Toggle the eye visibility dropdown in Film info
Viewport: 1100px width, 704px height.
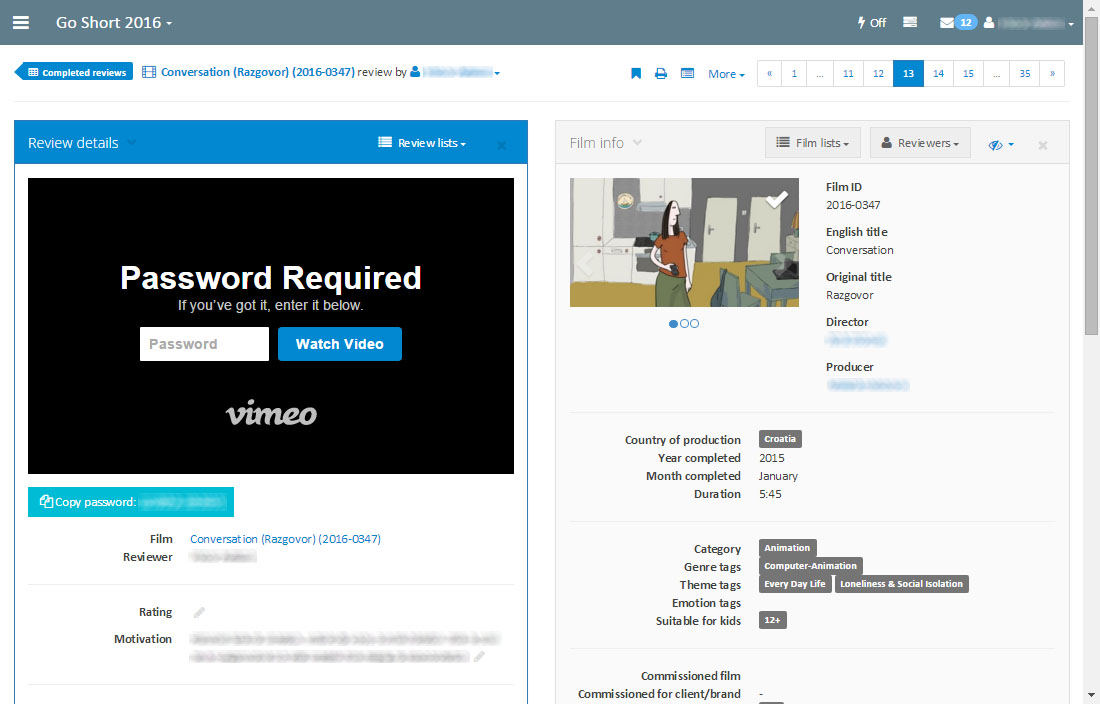[1001, 144]
